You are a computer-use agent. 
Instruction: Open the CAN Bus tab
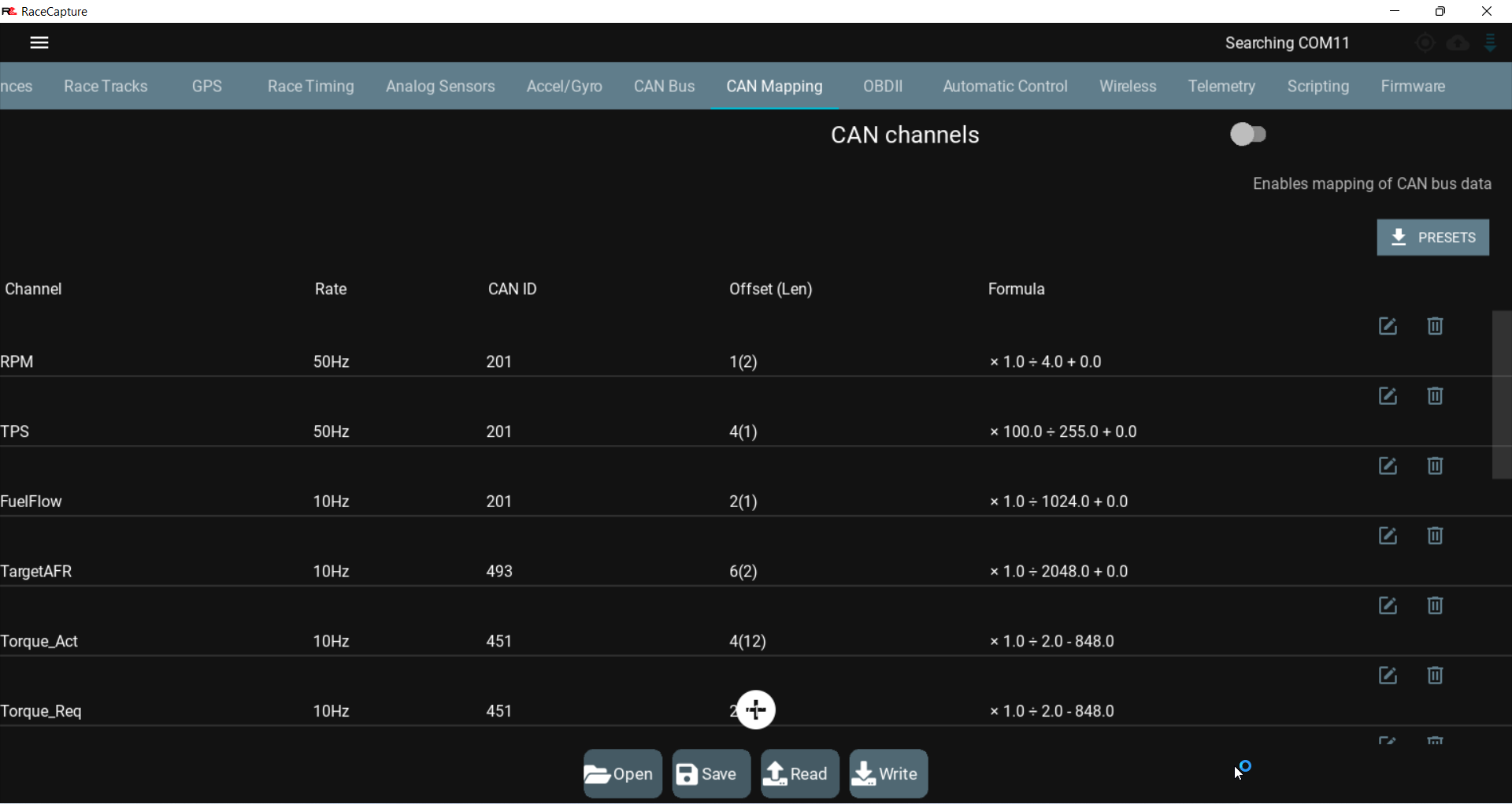(x=665, y=86)
